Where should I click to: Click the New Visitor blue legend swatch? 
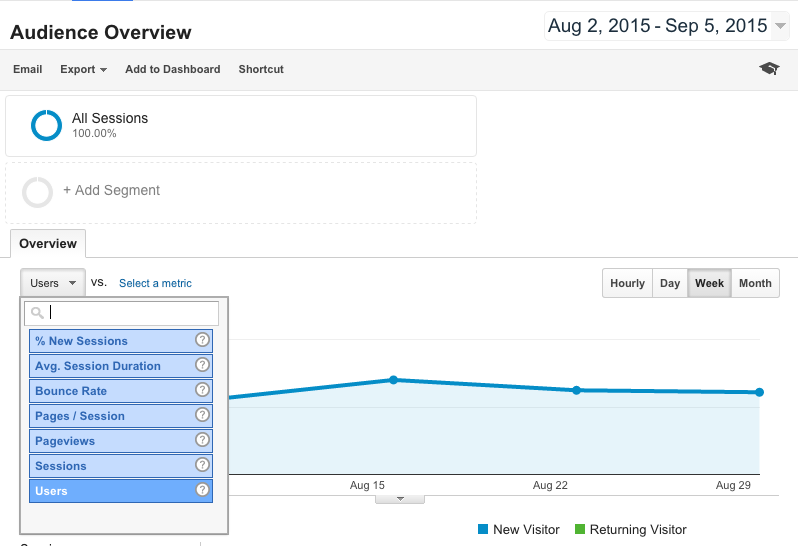coord(483,529)
